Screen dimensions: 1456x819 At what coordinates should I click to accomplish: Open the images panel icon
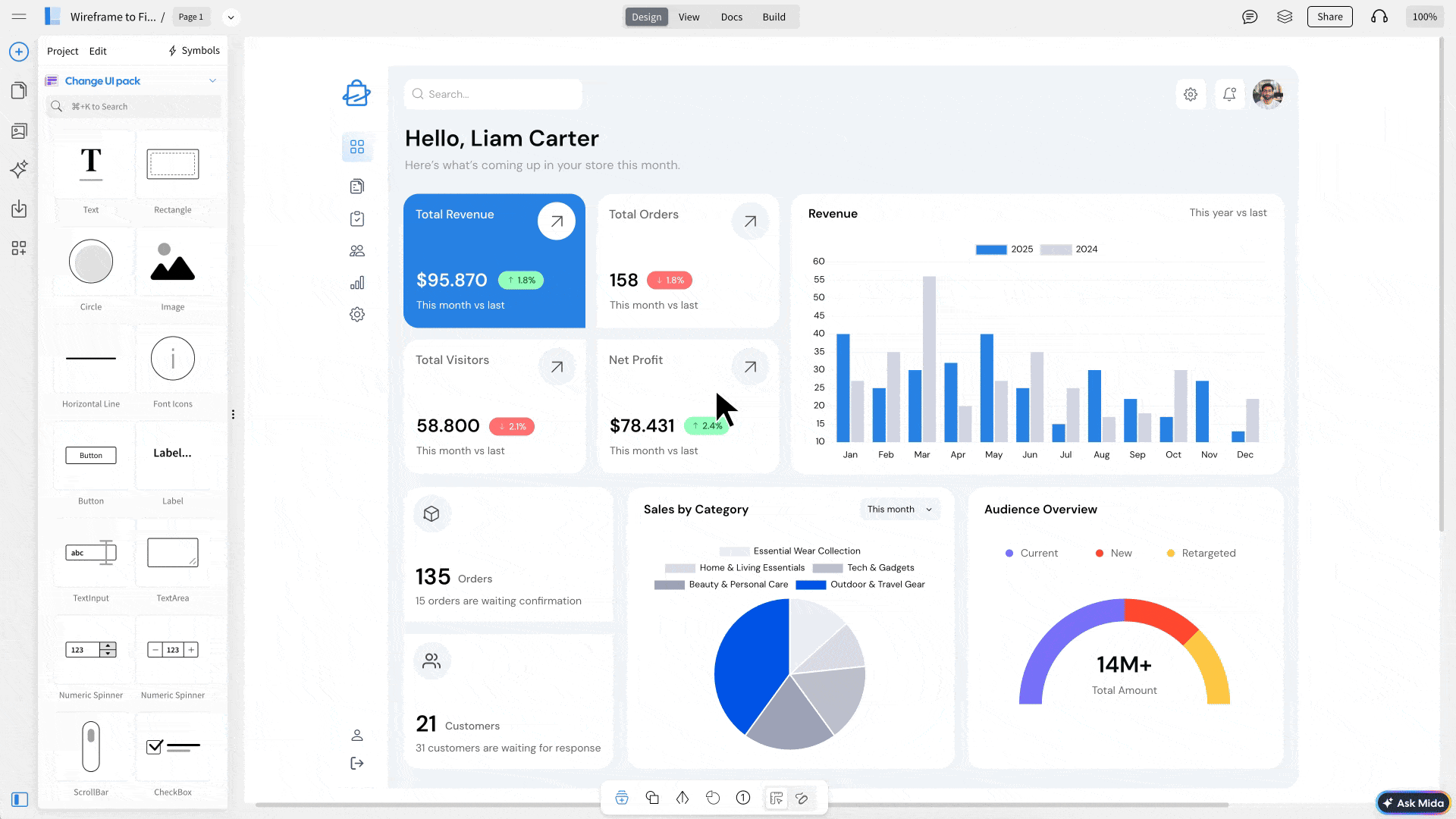pyautogui.click(x=18, y=130)
